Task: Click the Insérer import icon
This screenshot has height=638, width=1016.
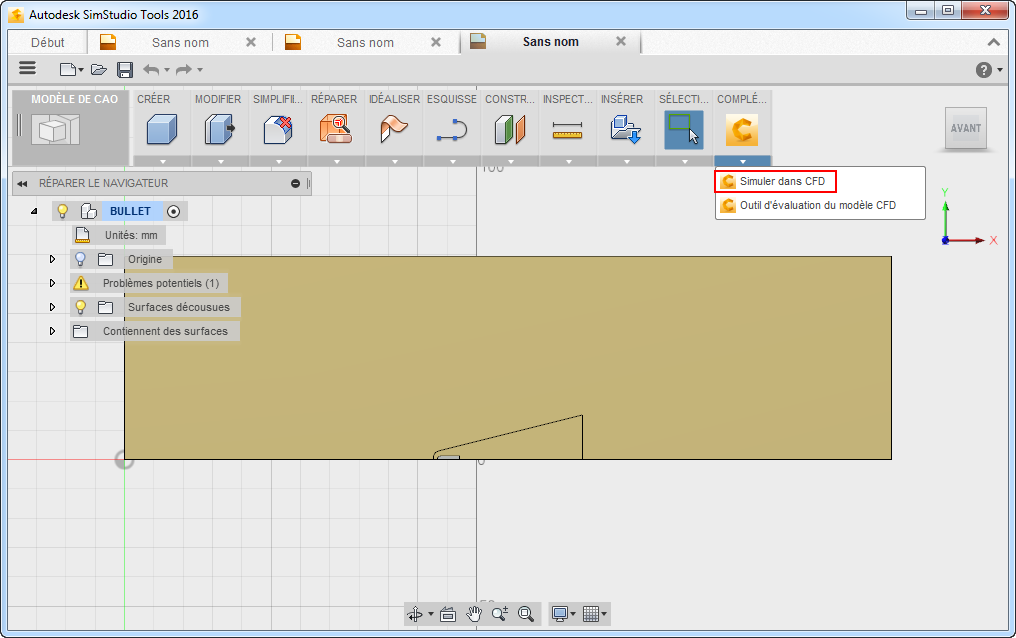Action: [626, 129]
